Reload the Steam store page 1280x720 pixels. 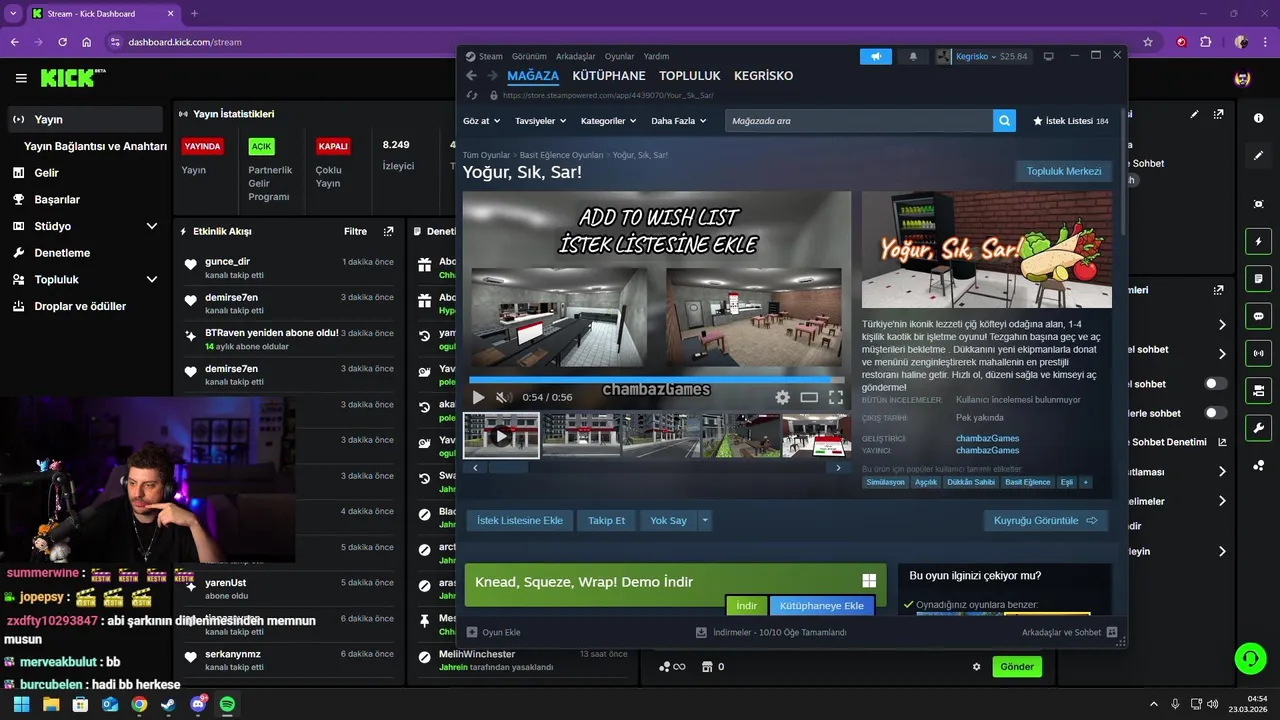tap(471, 95)
